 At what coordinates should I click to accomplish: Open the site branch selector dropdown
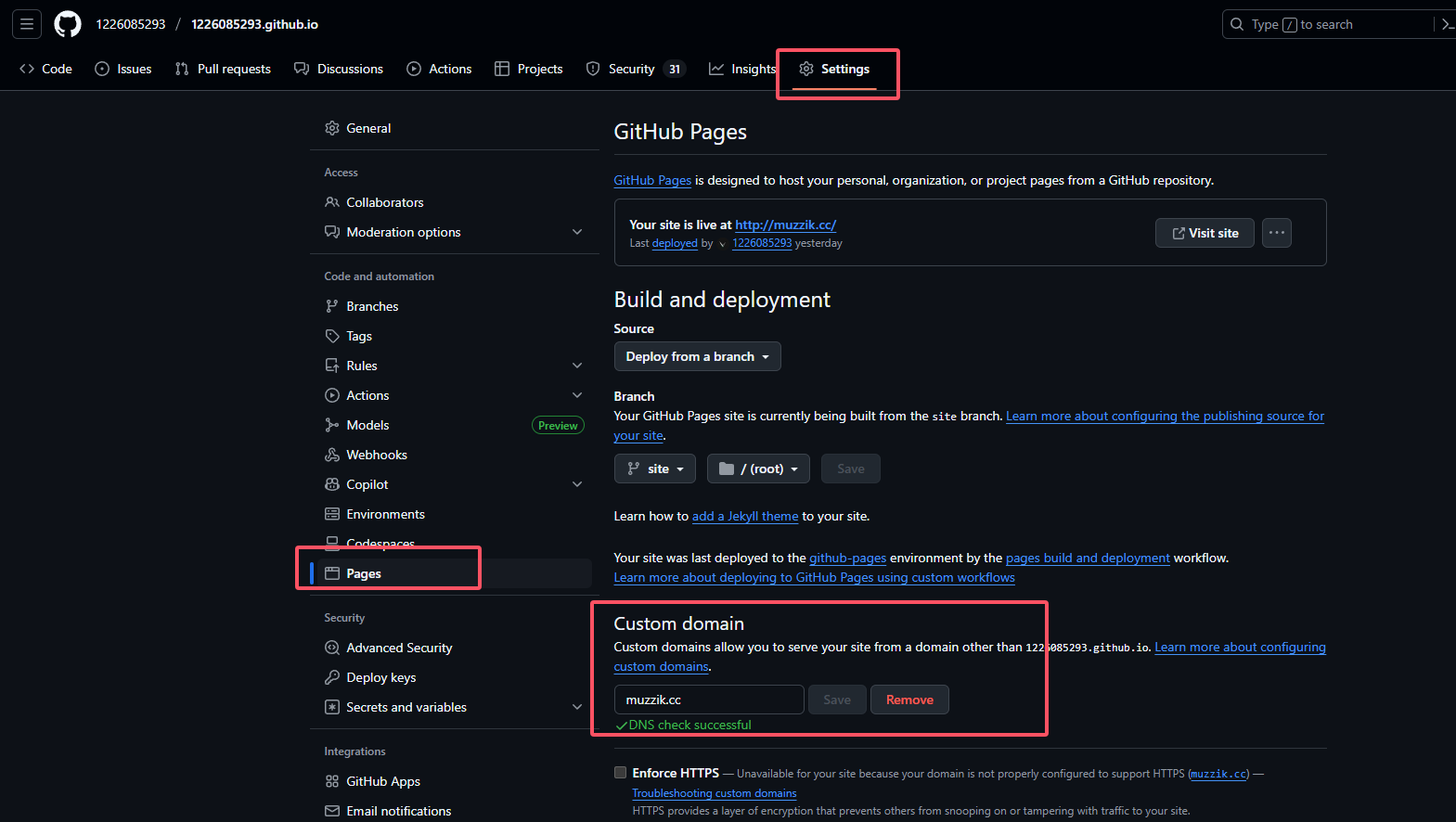[655, 469]
